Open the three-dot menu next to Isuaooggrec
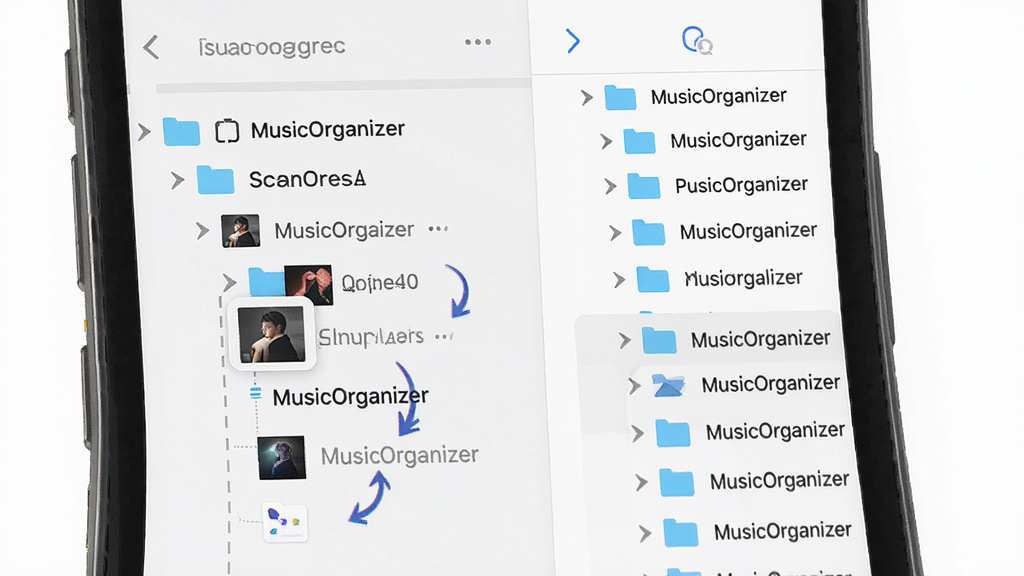 pos(477,42)
